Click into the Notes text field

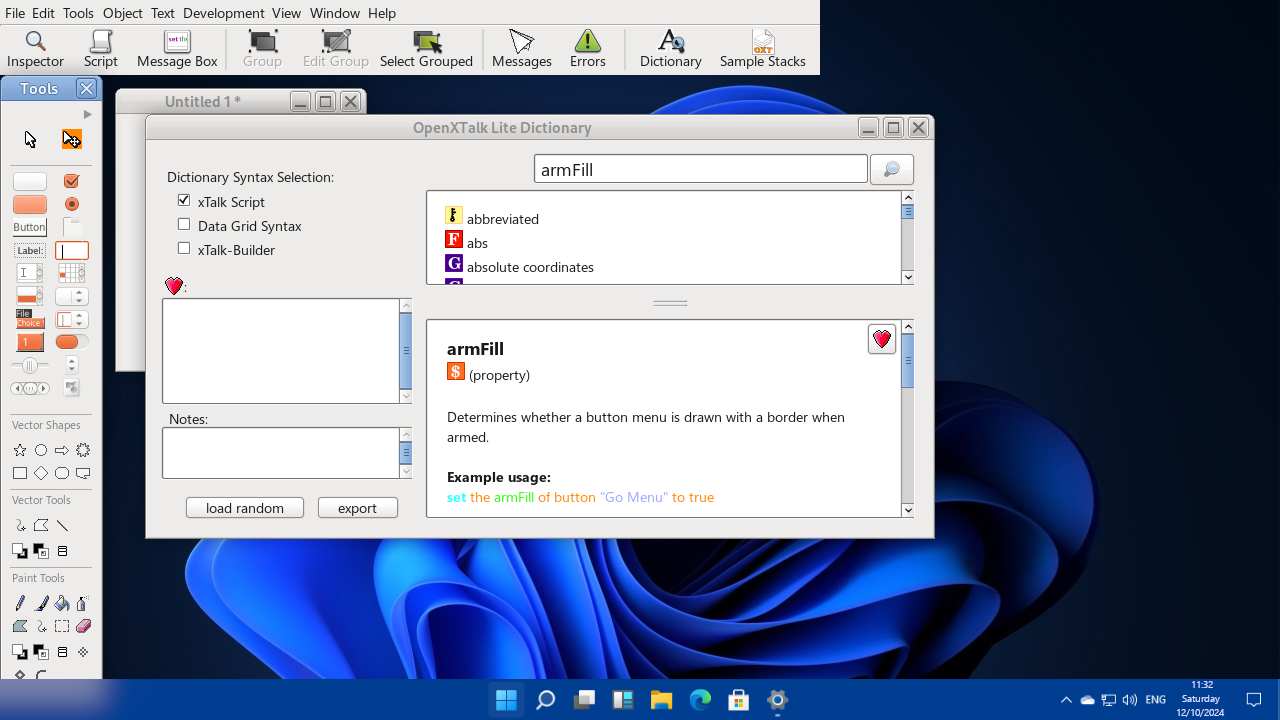[281, 453]
